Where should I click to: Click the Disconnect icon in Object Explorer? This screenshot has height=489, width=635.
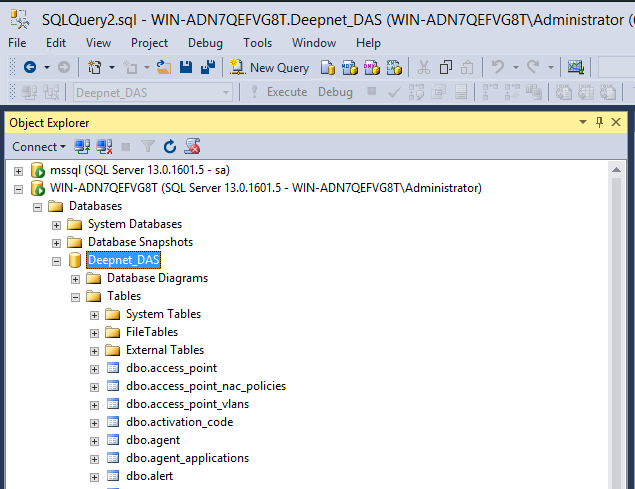(x=104, y=146)
